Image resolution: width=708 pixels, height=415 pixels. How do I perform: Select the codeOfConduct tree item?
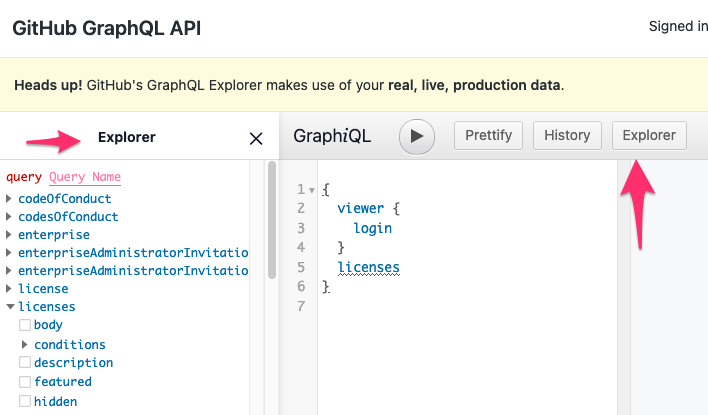coord(65,199)
